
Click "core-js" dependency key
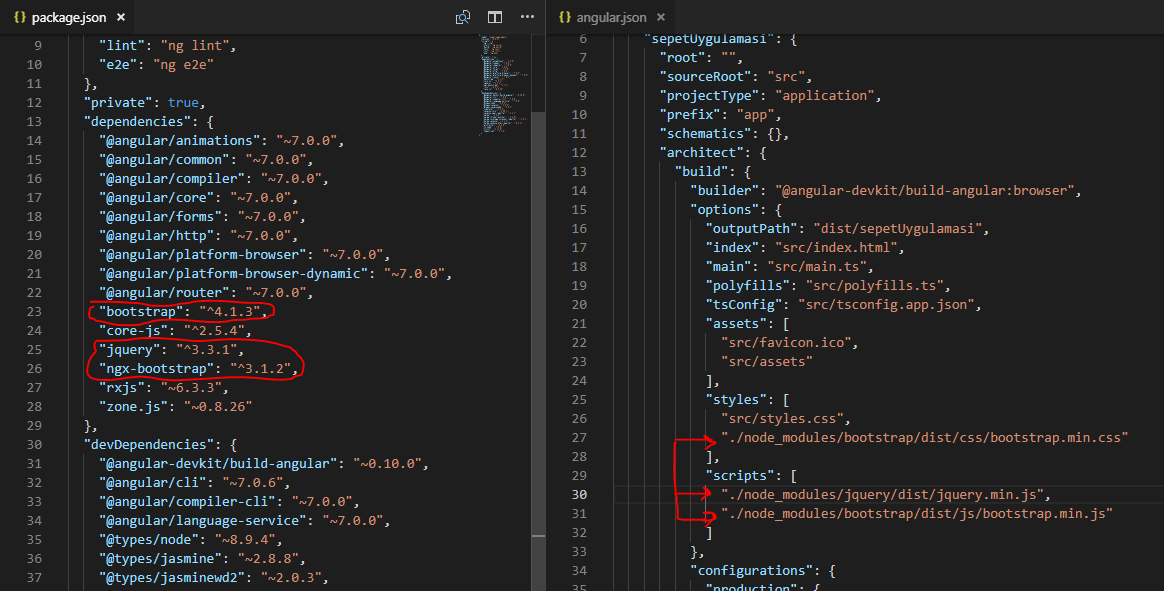[x=134, y=330]
